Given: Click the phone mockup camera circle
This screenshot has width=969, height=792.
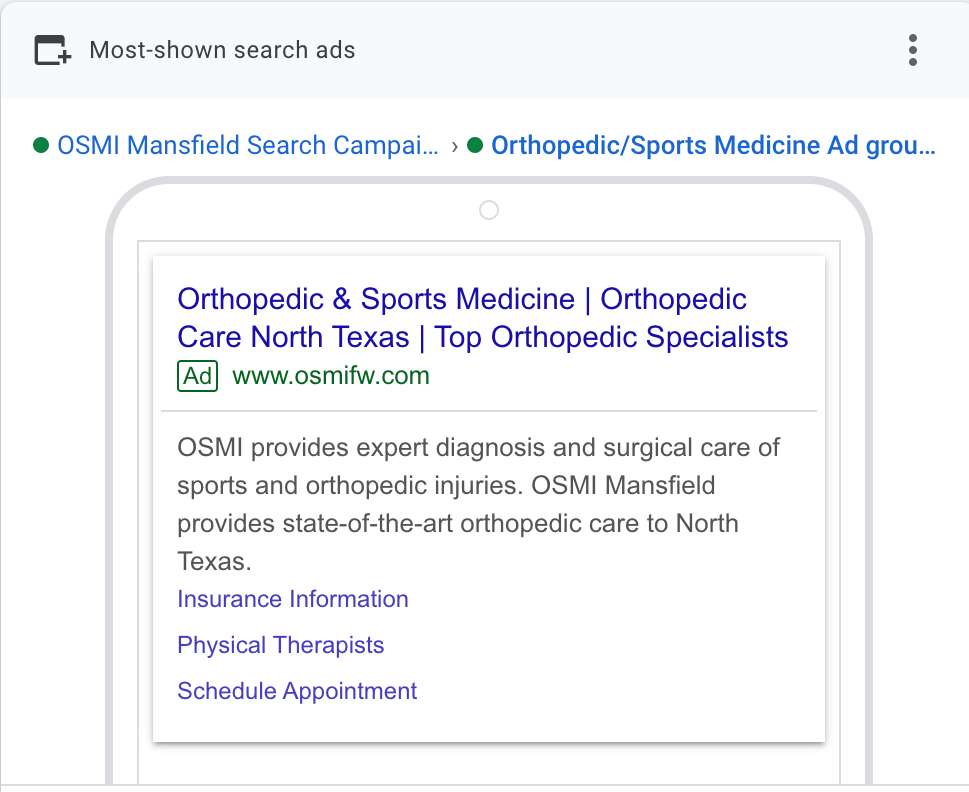Looking at the screenshot, I should pyautogui.click(x=489, y=210).
